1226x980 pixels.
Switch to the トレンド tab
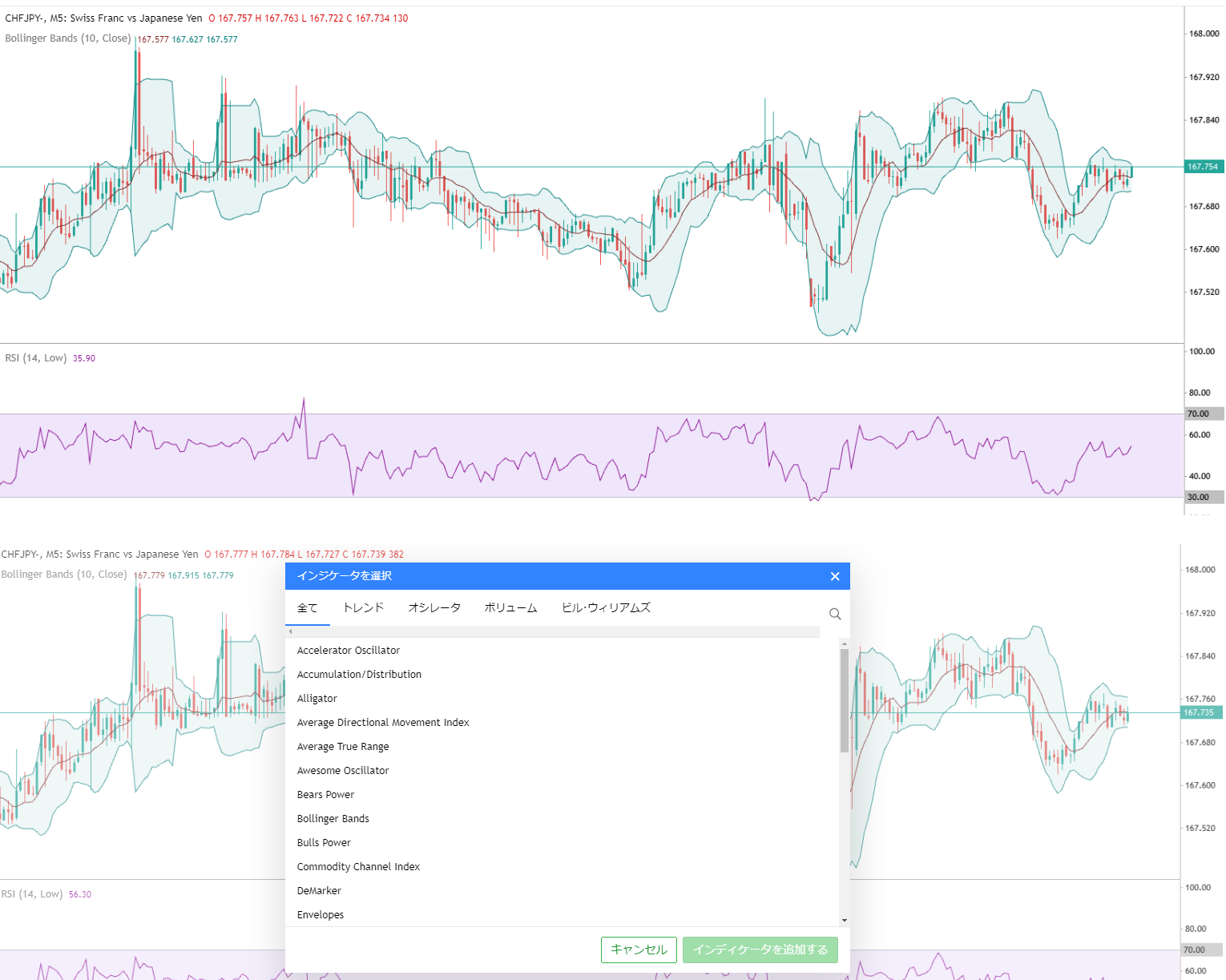click(364, 607)
